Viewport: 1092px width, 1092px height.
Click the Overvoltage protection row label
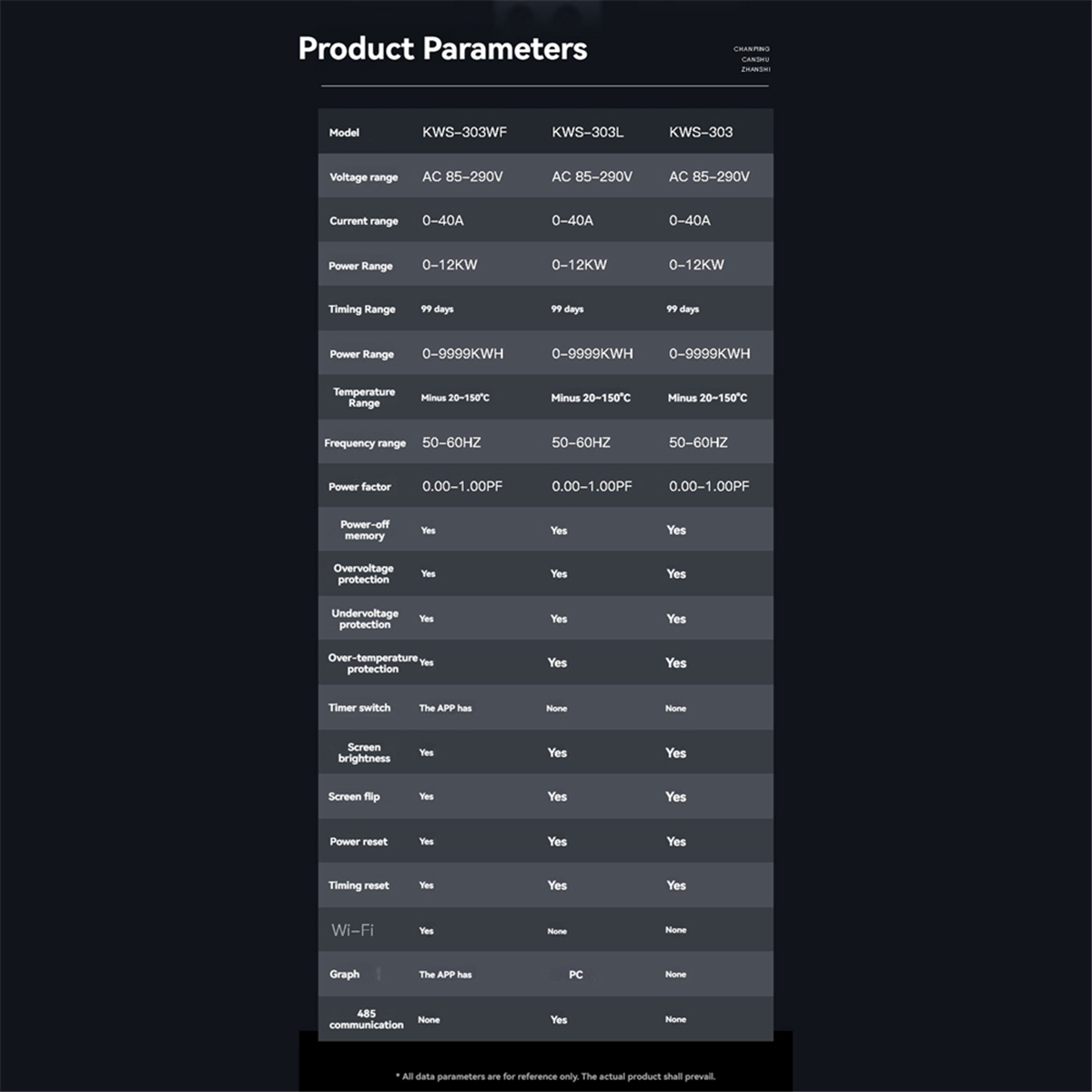point(363,574)
